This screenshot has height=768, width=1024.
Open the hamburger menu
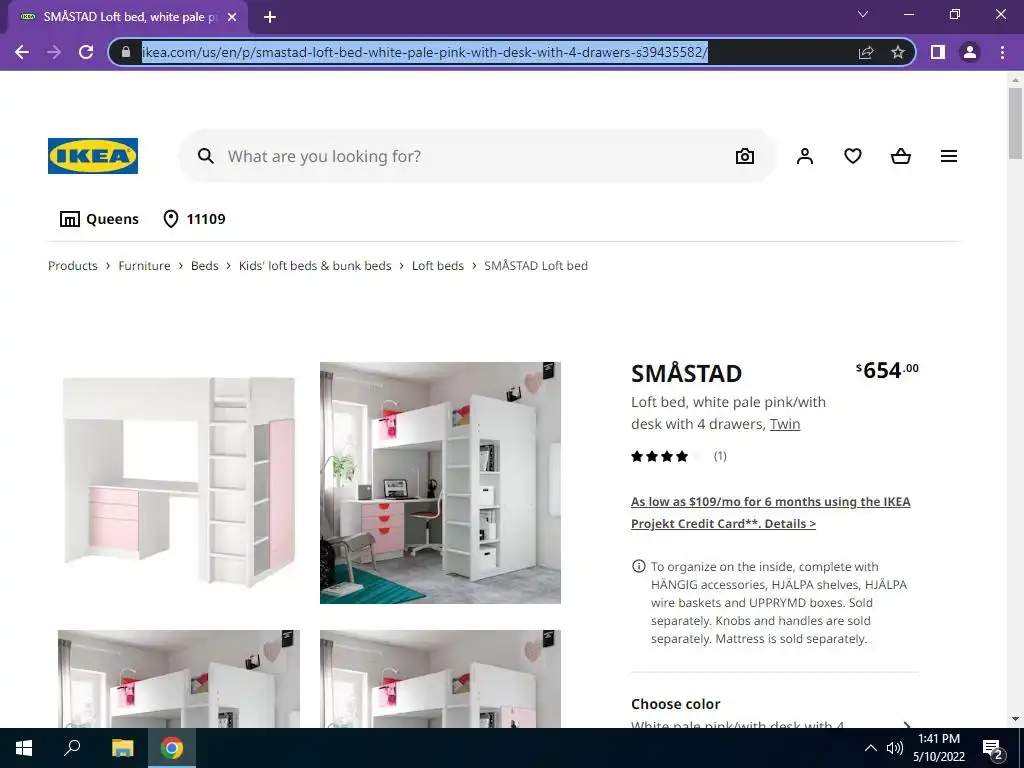pyautogui.click(x=949, y=156)
